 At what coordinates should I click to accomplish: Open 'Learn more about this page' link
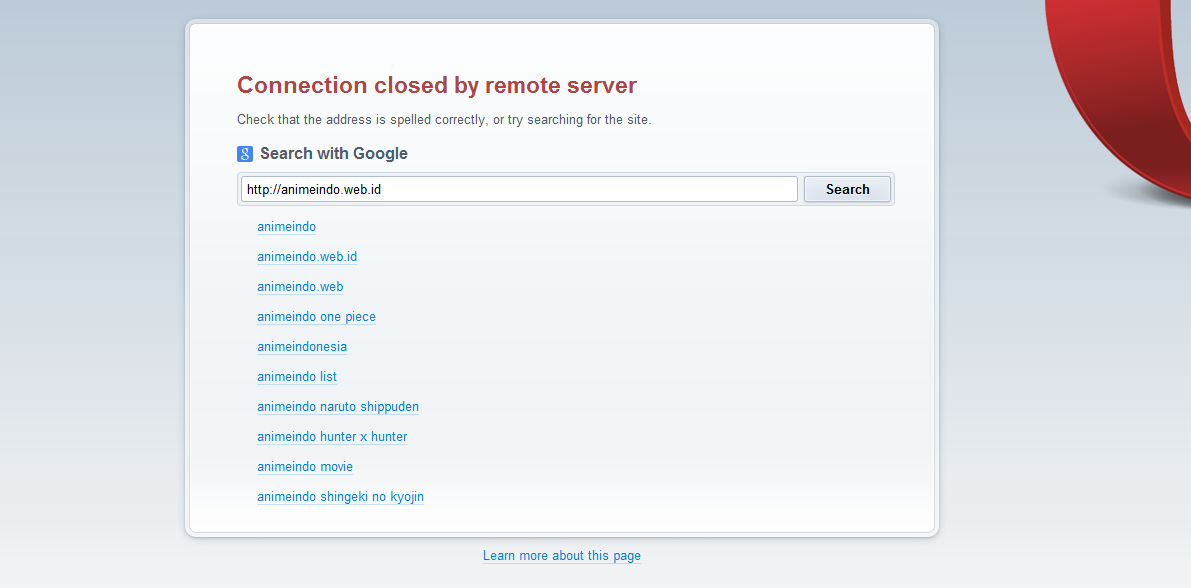562,555
